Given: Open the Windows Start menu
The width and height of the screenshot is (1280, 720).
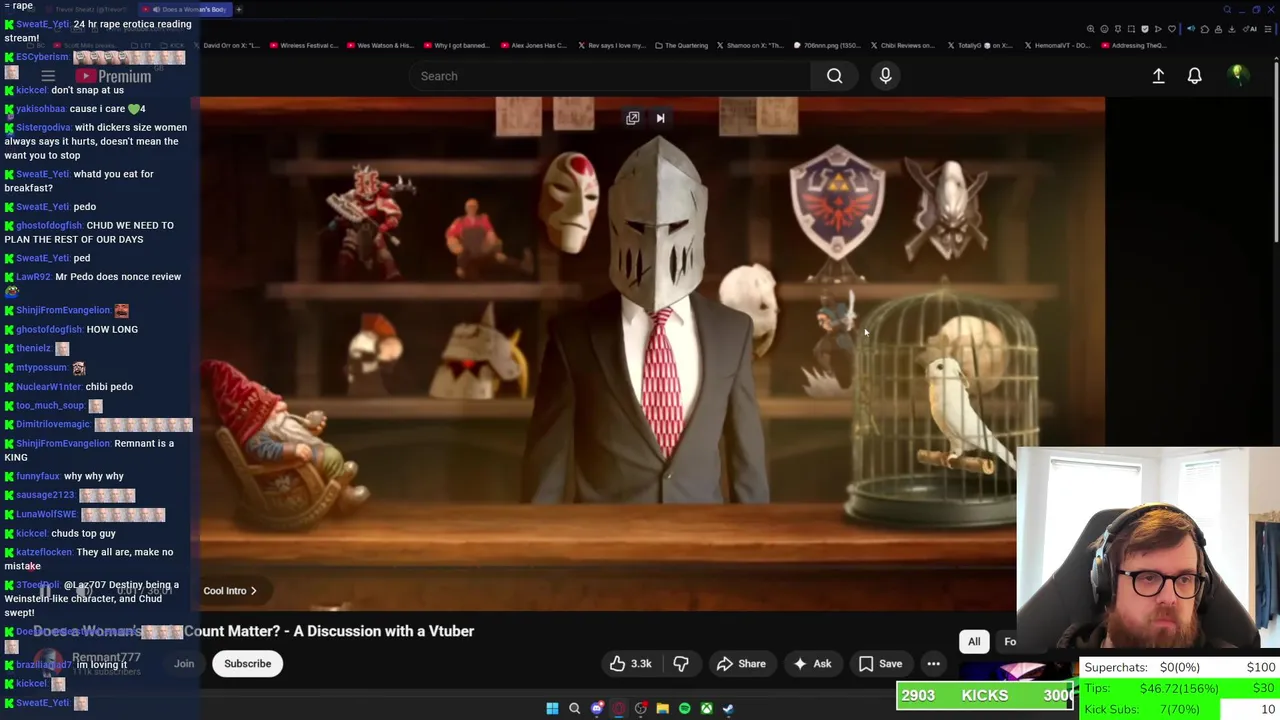Looking at the screenshot, I should 552,709.
